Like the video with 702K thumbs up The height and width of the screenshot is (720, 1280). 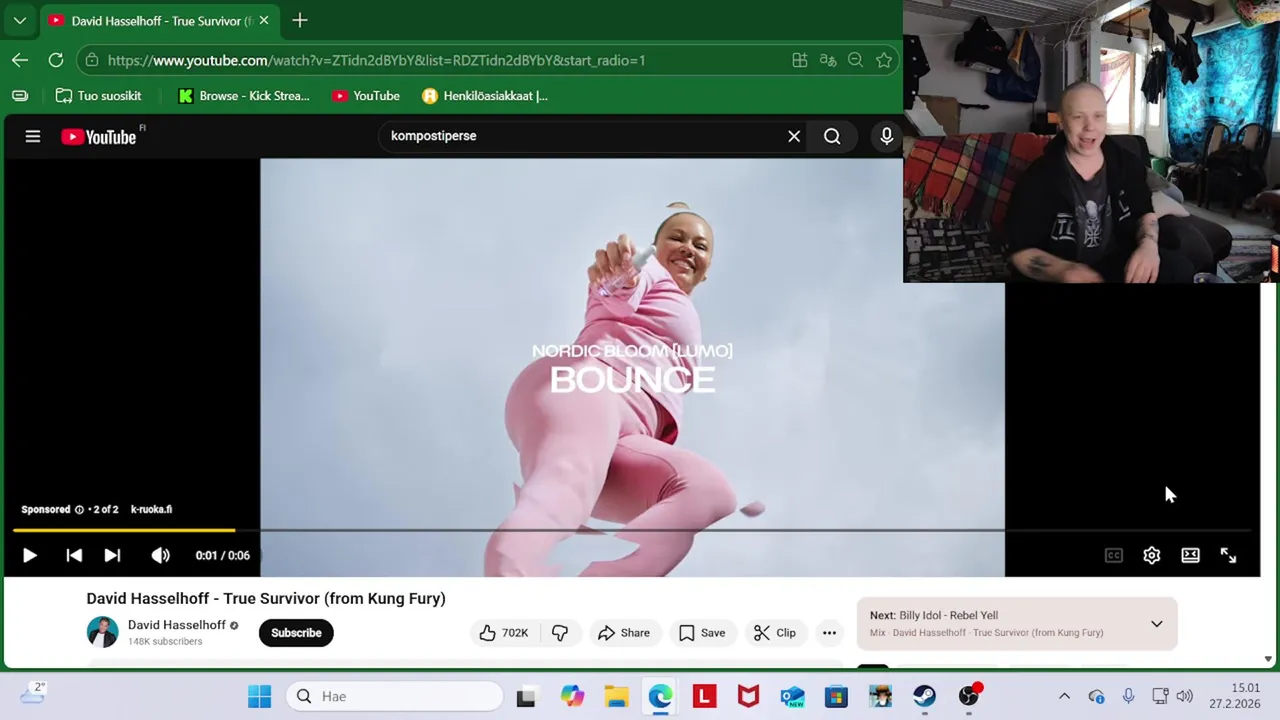click(x=503, y=632)
